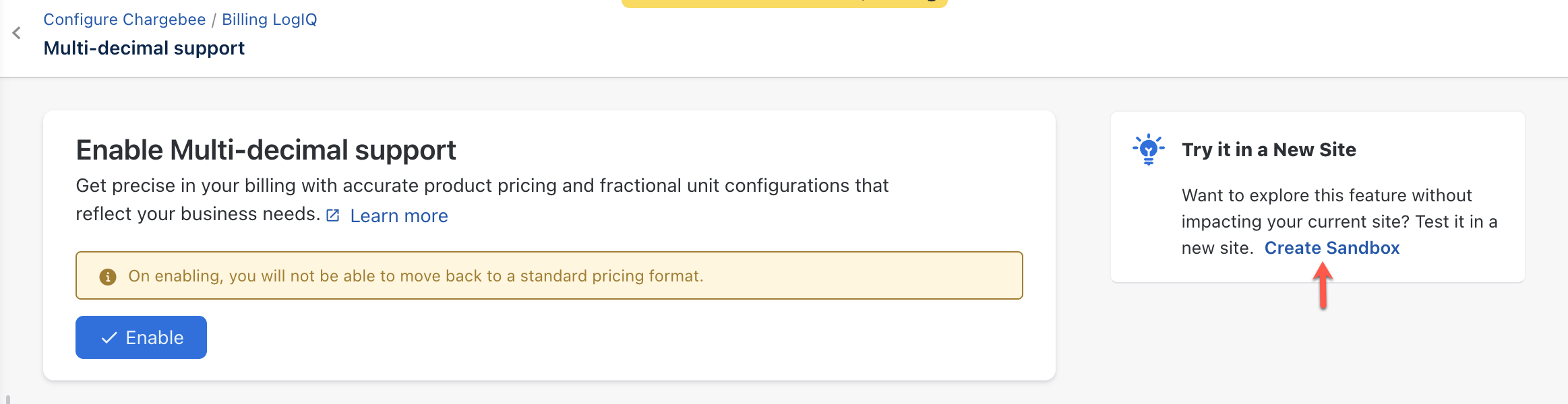The width and height of the screenshot is (1568, 404).
Task: Click the checkmark icon on Enable button
Action: pyautogui.click(x=109, y=338)
